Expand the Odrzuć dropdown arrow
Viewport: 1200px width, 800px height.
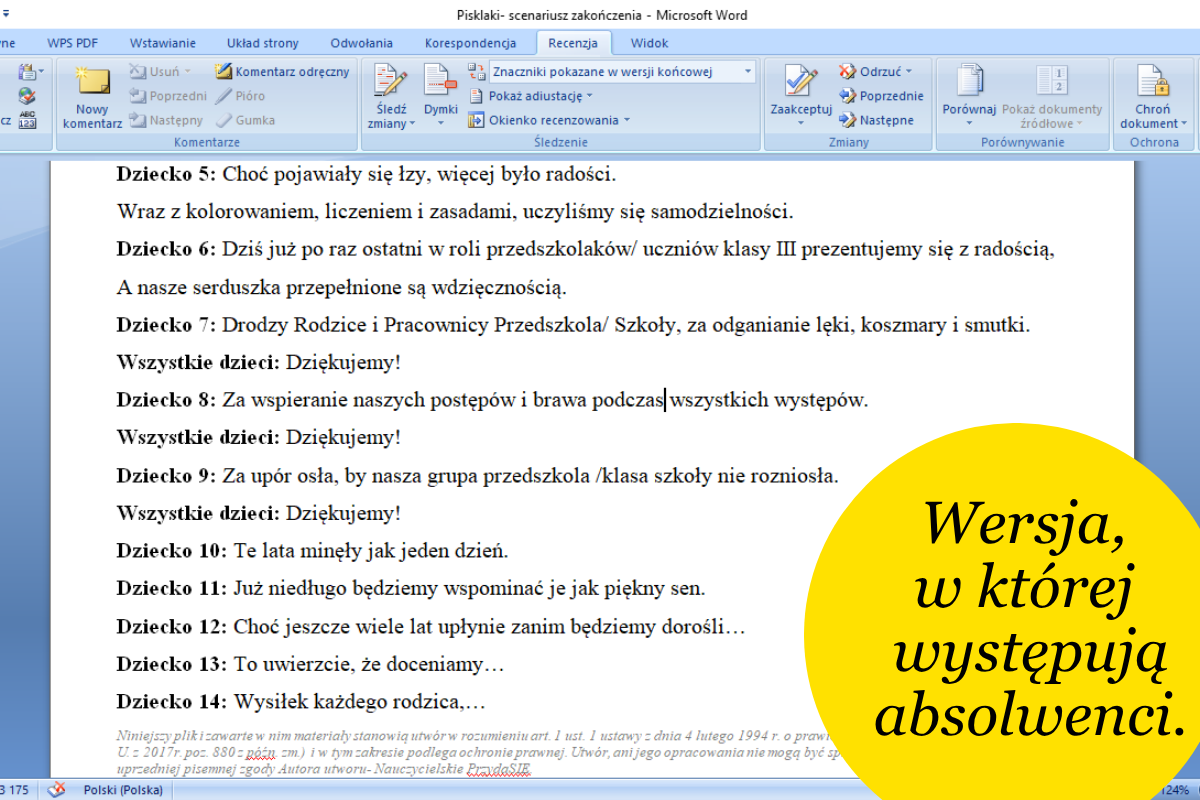909,72
